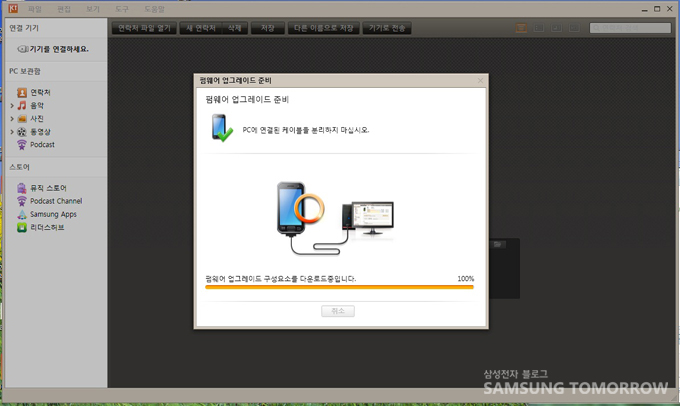Open the 보기 menu
This screenshot has width=680, height=406.
pos(93,9)
